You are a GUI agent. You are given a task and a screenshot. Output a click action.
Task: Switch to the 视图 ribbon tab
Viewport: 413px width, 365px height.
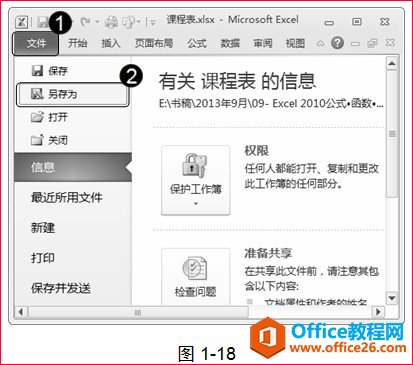pos(295,43)
